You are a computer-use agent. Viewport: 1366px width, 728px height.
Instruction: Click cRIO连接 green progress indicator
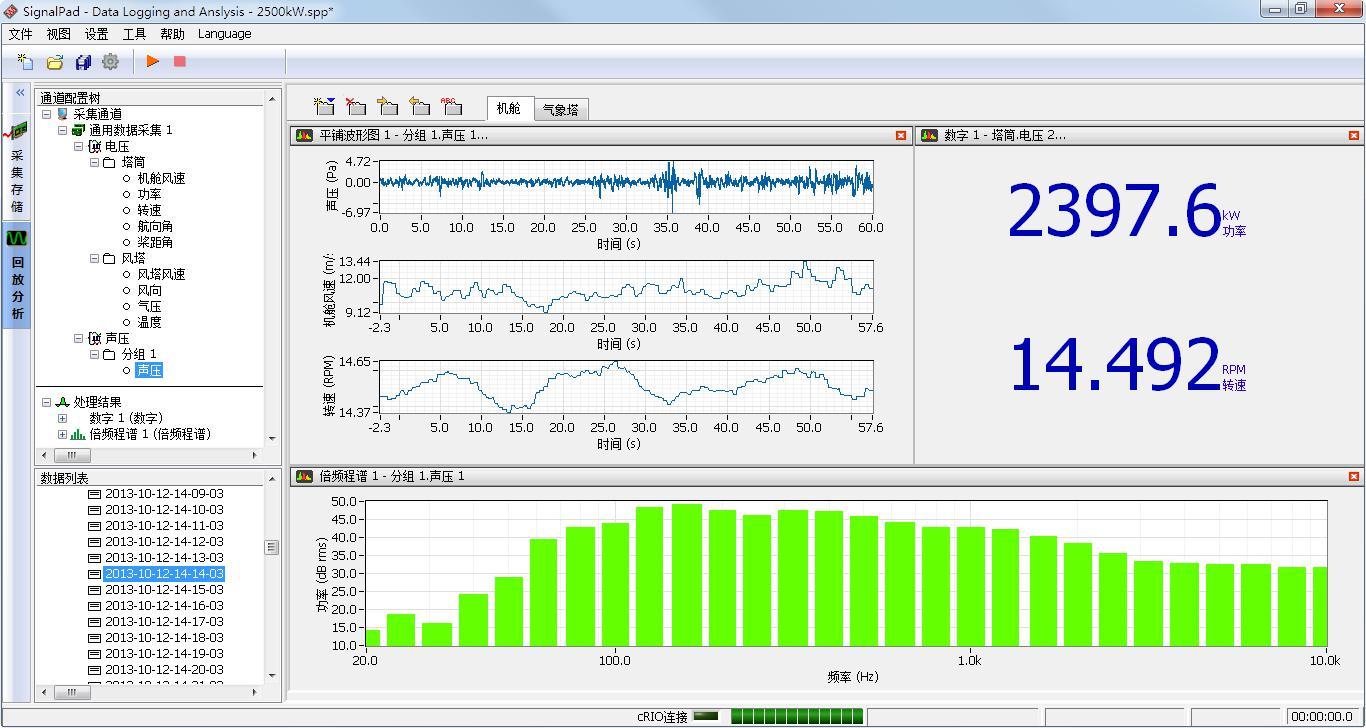point(797,716)
